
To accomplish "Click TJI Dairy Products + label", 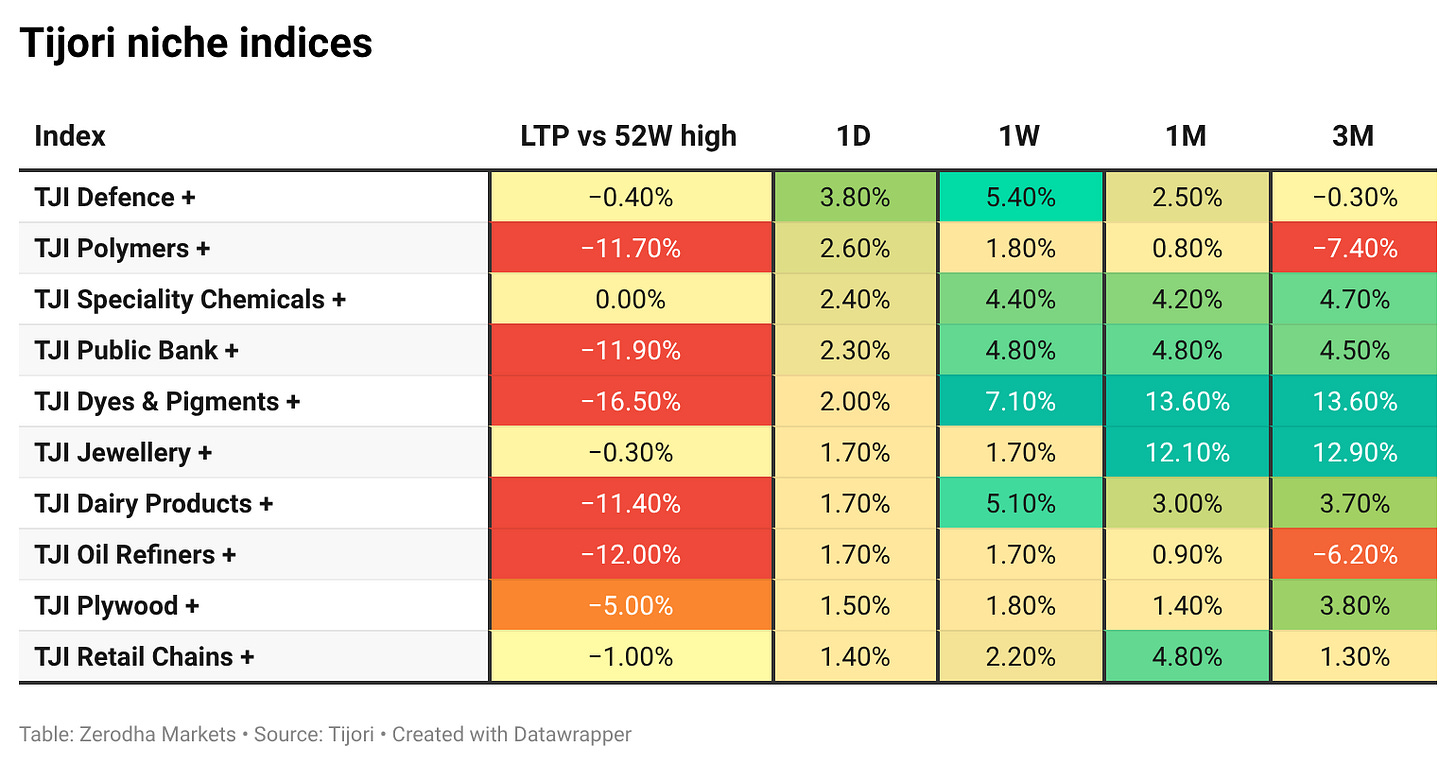I will (154, 503).
